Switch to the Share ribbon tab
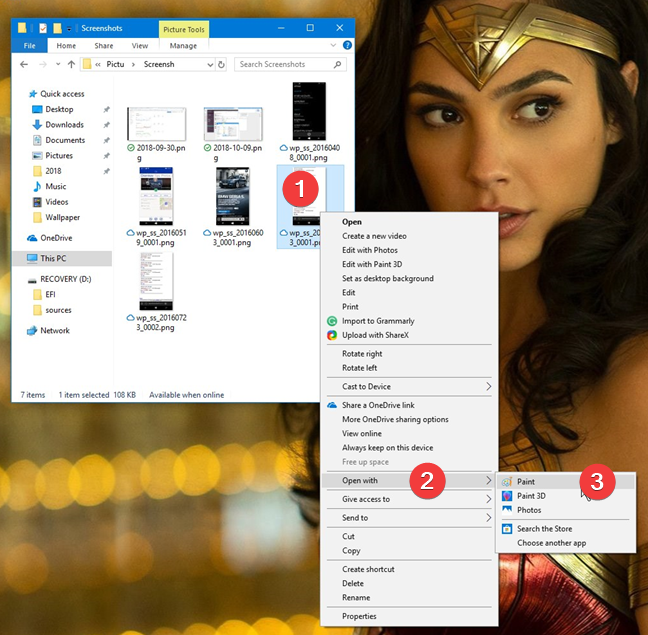Image resolution: width=648 pixels, height=635 pixels. pos(104,45)
